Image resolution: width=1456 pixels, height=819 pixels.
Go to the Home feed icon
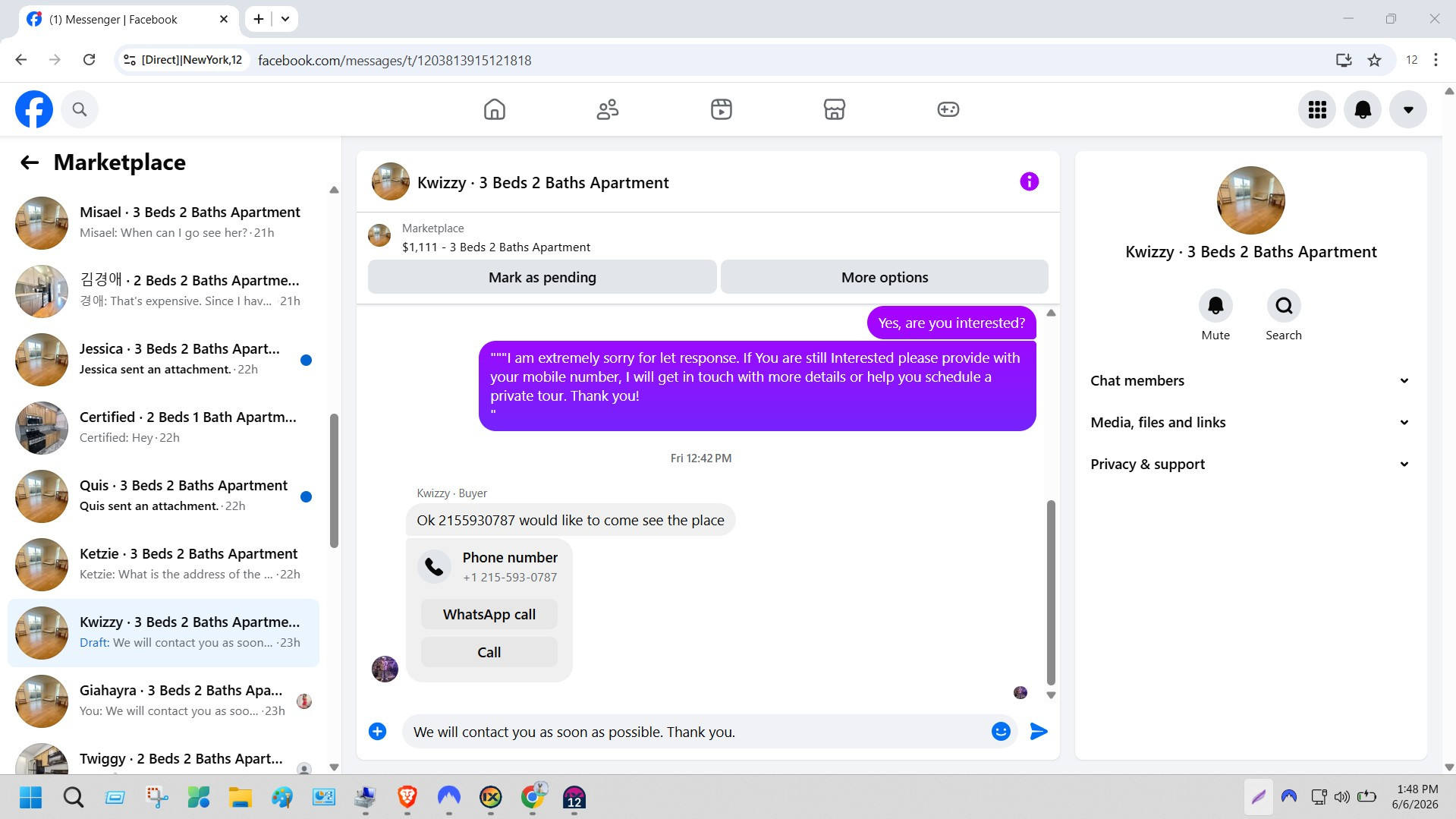tap(494, 109)
